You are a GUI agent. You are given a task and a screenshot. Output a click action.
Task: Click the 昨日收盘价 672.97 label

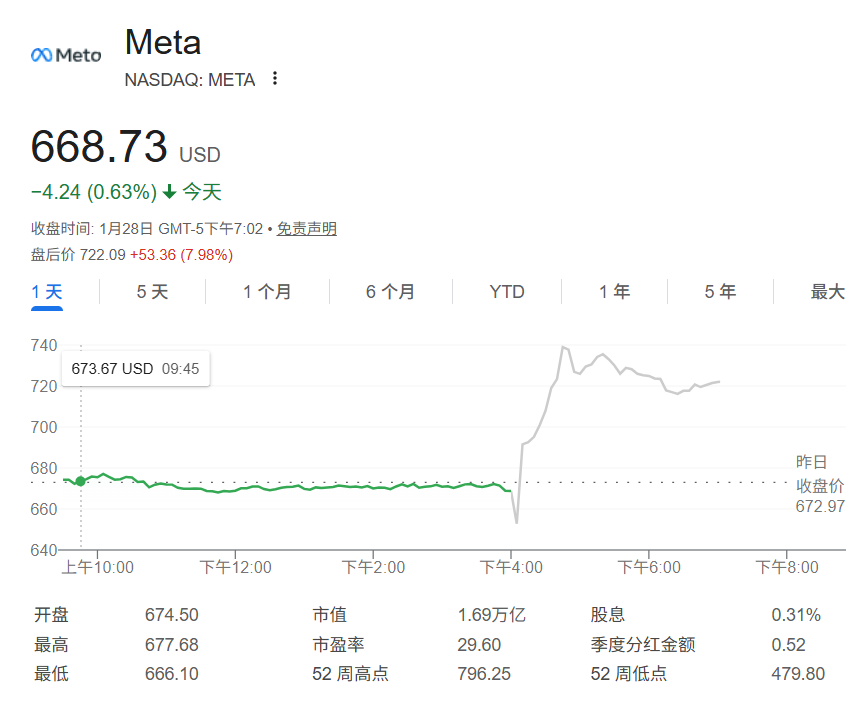pos(819,485)
